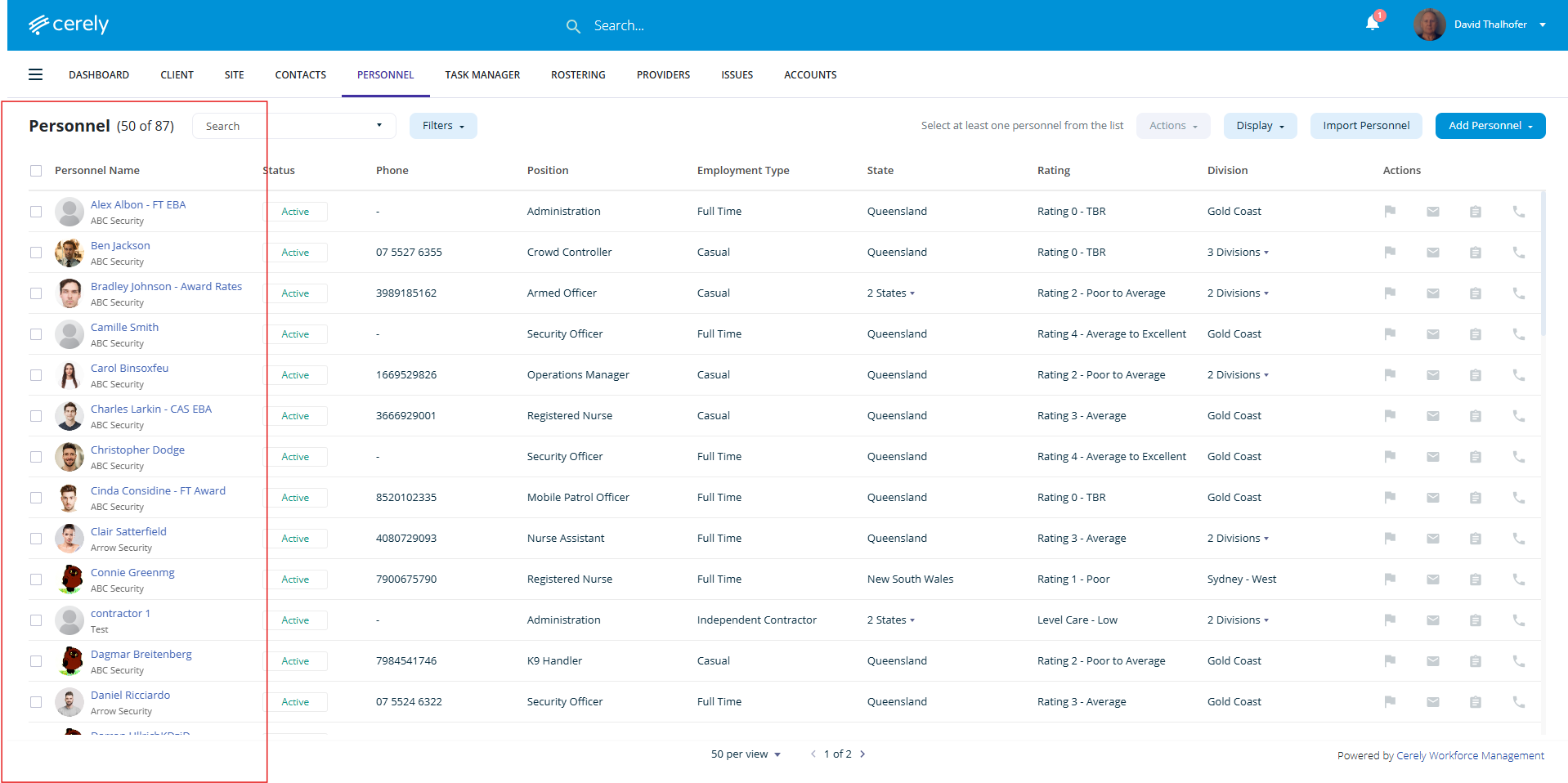Flag Alex Albon's row
Image resolution: width=1568 pixels, height=783 pixels.
[1390, 212]
